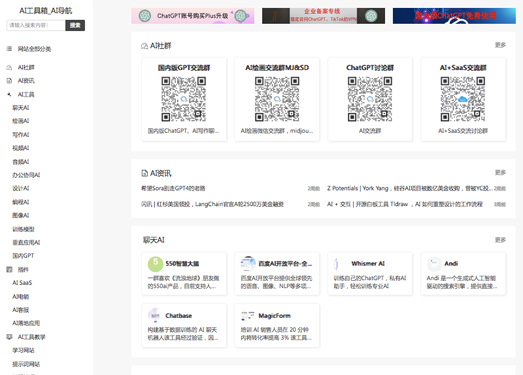This screenshot has height=375, width=523.
Task: Open the AI+SaaS交流群 QR code
Action: [x=463, y=99]
